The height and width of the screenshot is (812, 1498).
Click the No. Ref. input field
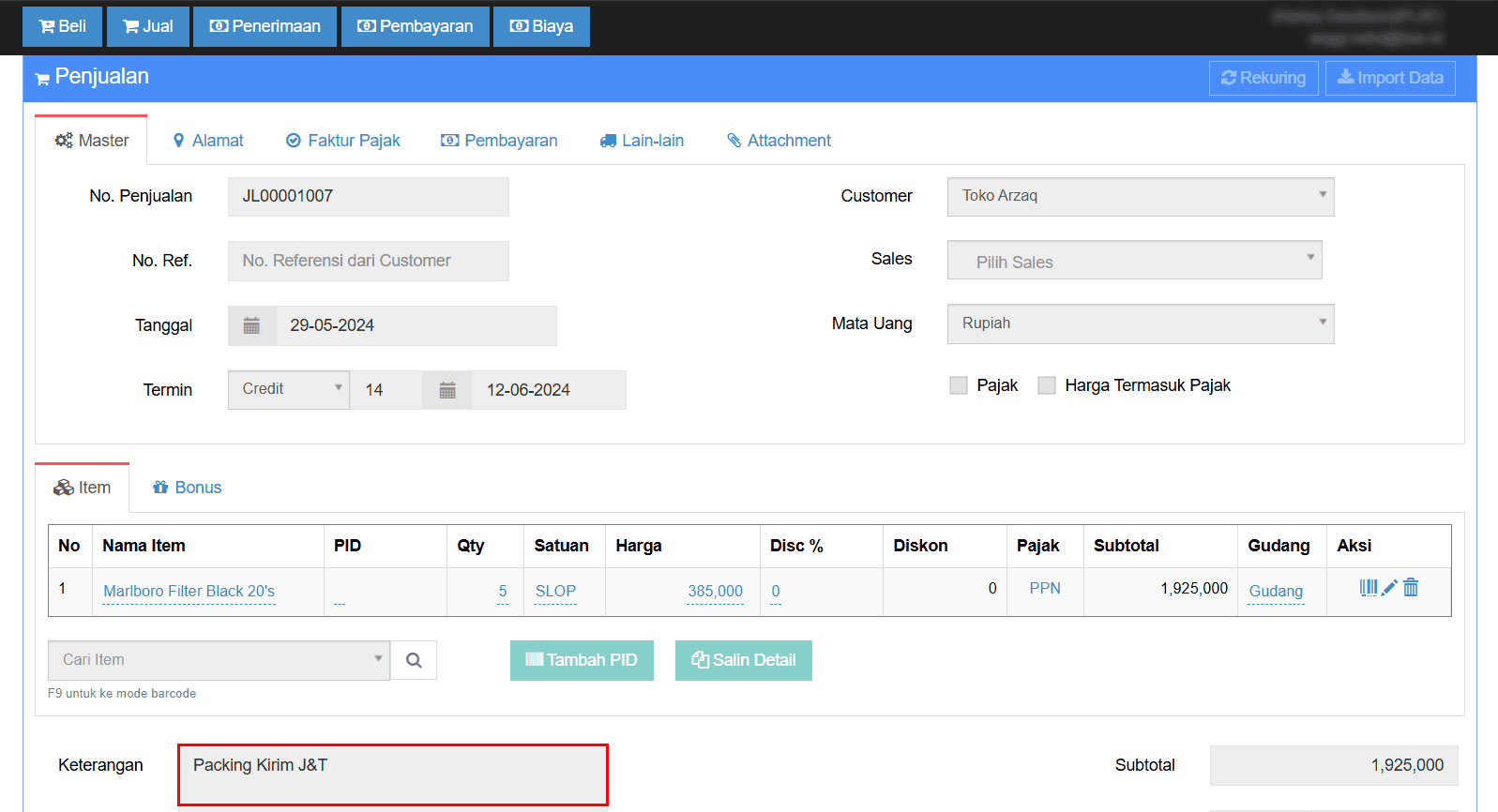pos(368,261)
